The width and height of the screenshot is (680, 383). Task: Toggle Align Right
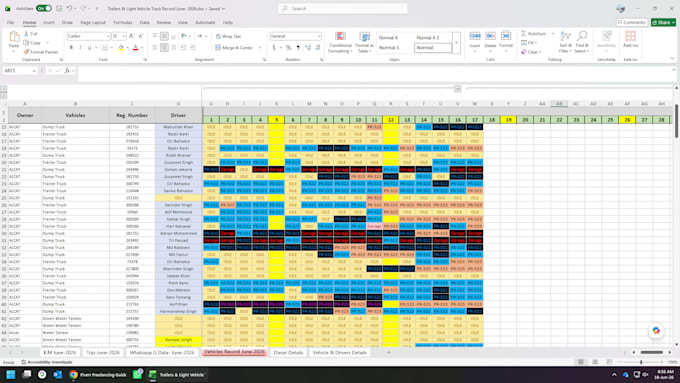coord(173,47)
